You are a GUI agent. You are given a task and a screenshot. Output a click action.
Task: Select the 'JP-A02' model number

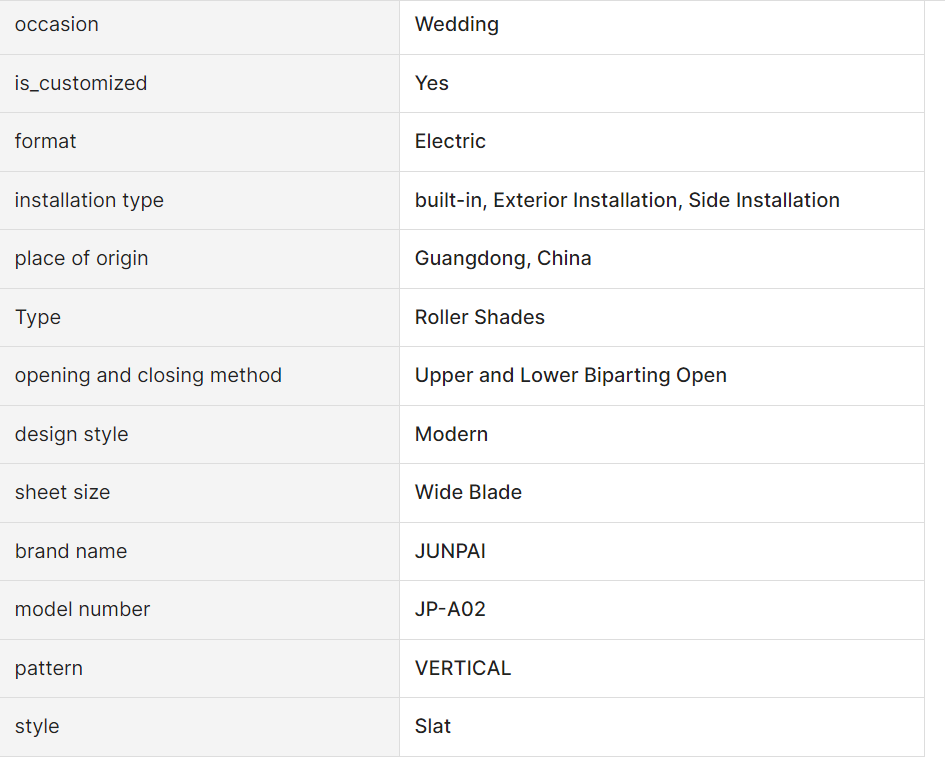[450, 609]
